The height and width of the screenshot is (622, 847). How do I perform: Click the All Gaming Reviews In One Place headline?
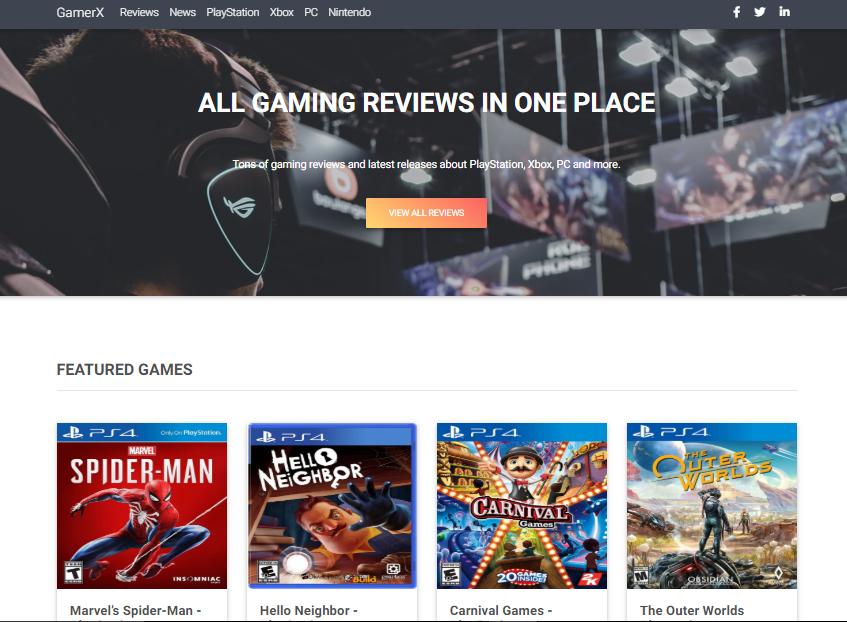click(427, 103)
